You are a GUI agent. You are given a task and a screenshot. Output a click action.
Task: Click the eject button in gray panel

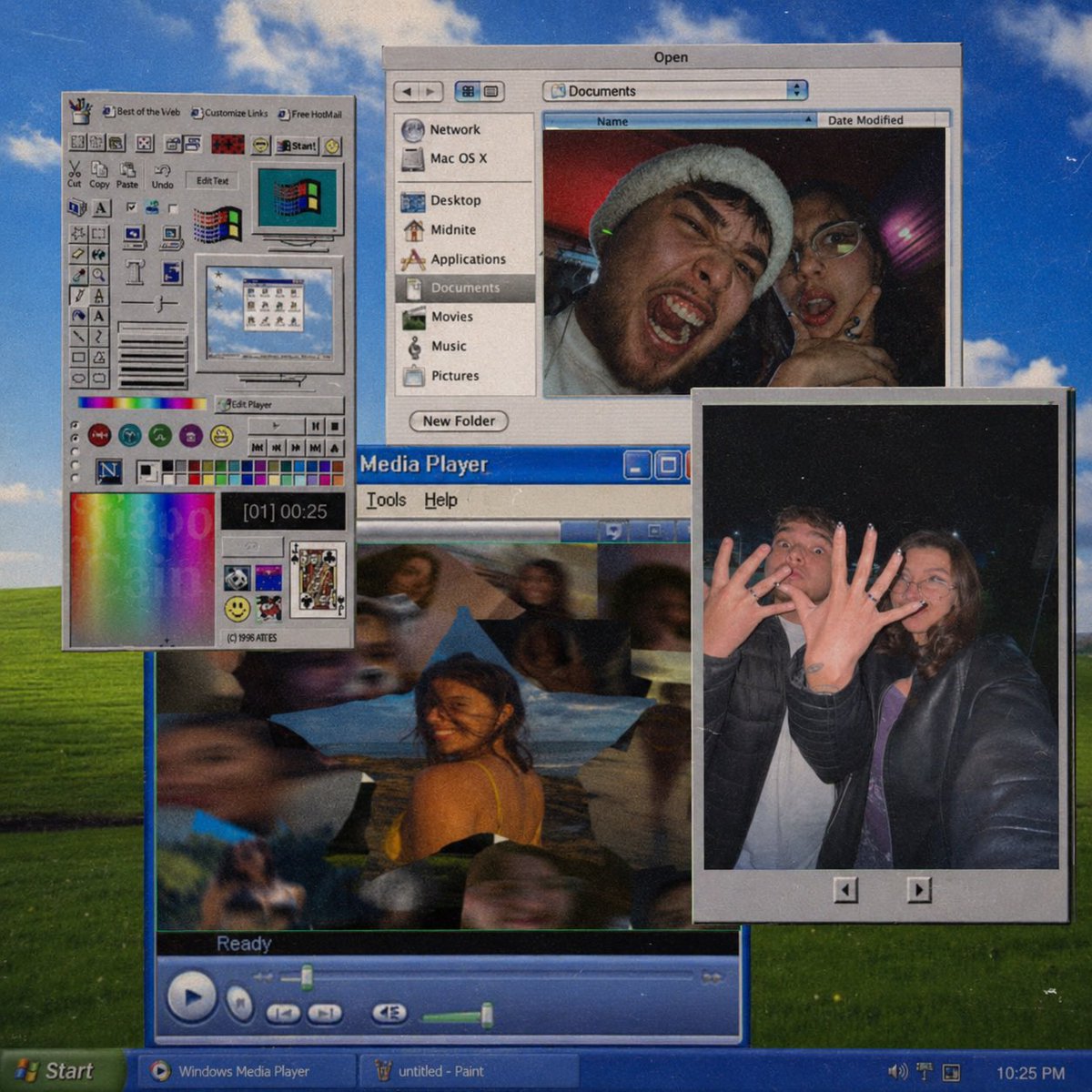[335, 448]
